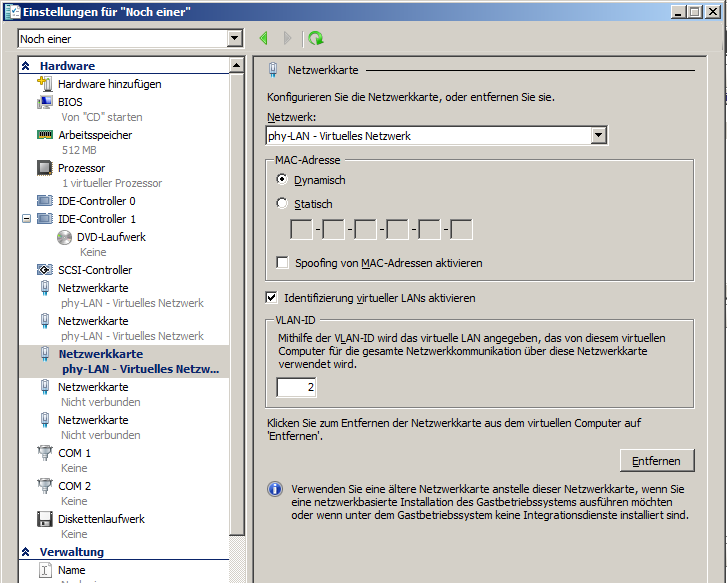Uncheck 'Identifizierung virtueller LANs aktivieren'

pos(271,297)
